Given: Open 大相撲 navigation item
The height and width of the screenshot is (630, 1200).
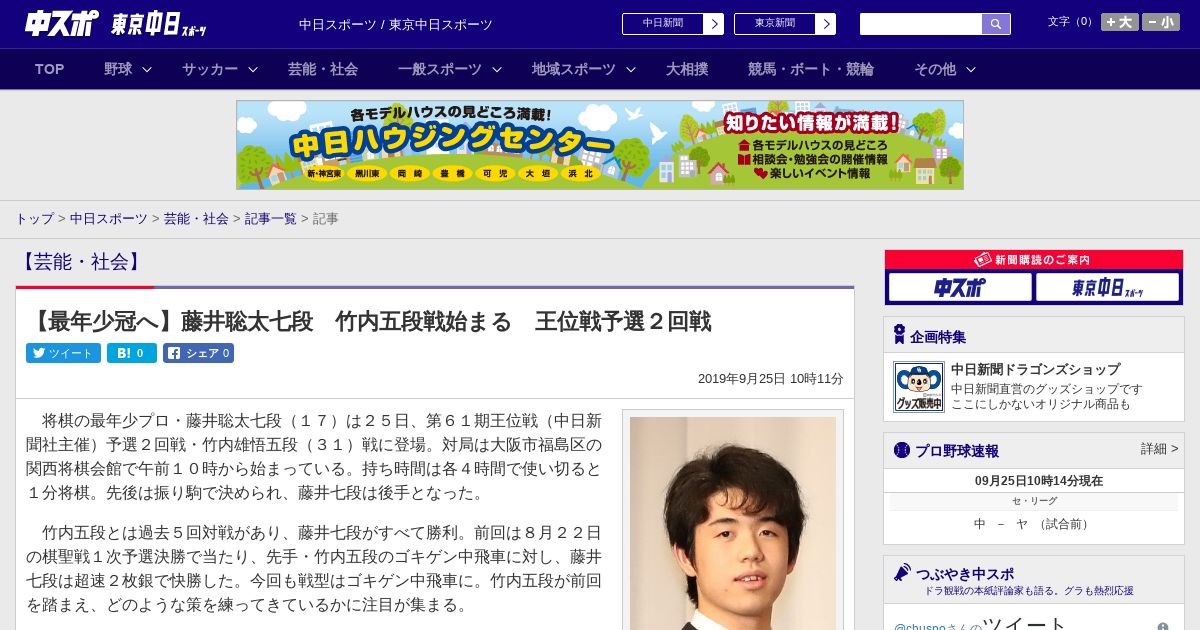Looking at the screenshot, I should pos(687,69).
